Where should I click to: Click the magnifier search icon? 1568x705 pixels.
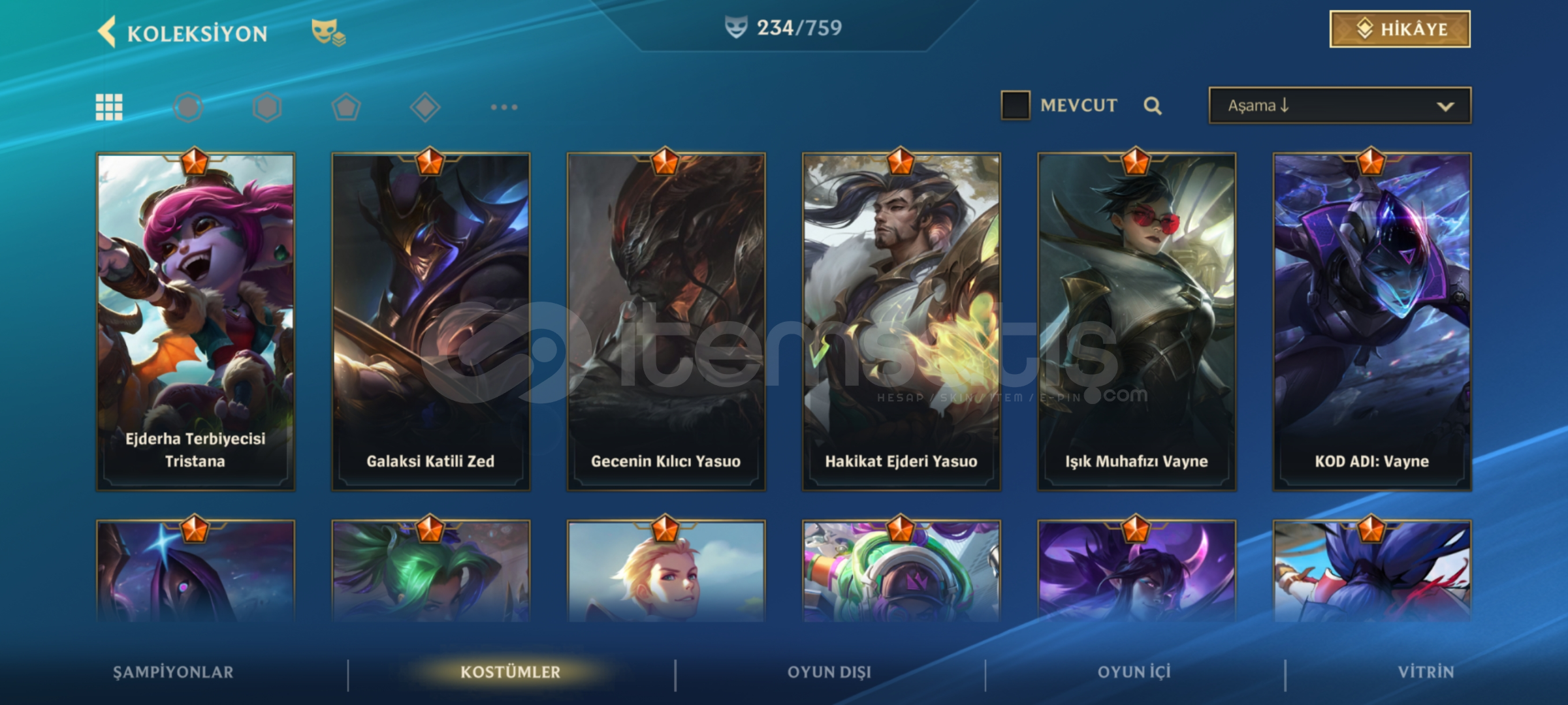click(x=1153, y=106)
